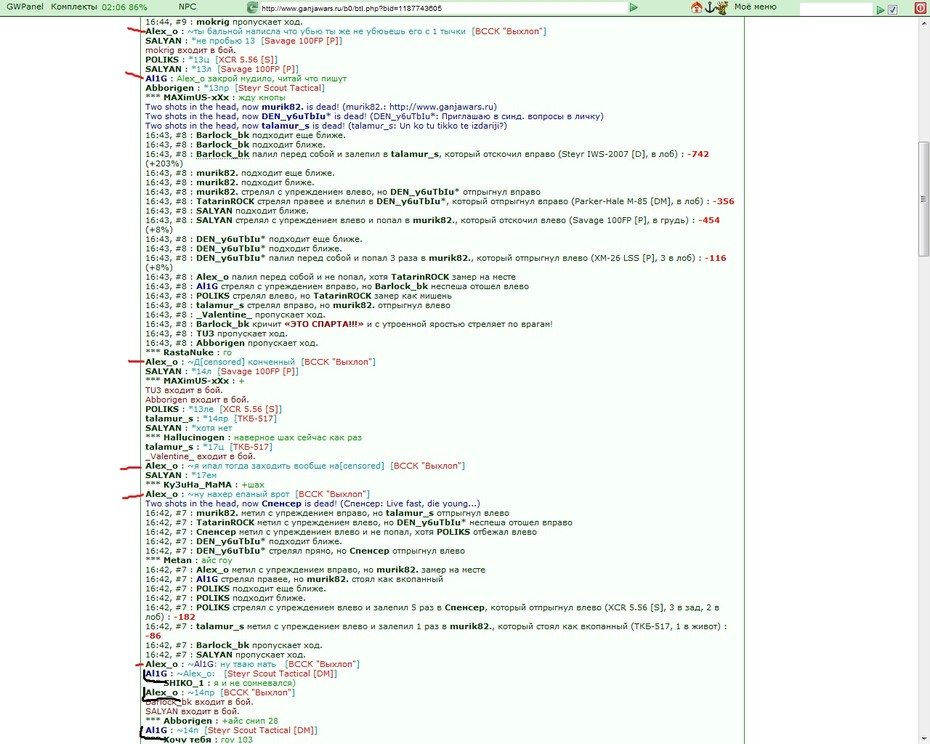The image size is (930, 744).
Task: Click the «ЭТО СПАРТА!!!» red text
Action: click(324, 324)
